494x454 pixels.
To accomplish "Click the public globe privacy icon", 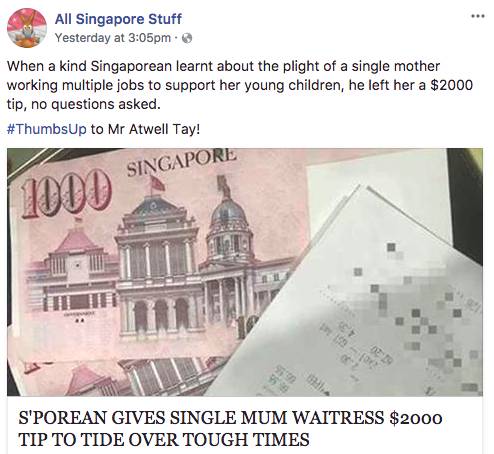I will coord(187,38).
